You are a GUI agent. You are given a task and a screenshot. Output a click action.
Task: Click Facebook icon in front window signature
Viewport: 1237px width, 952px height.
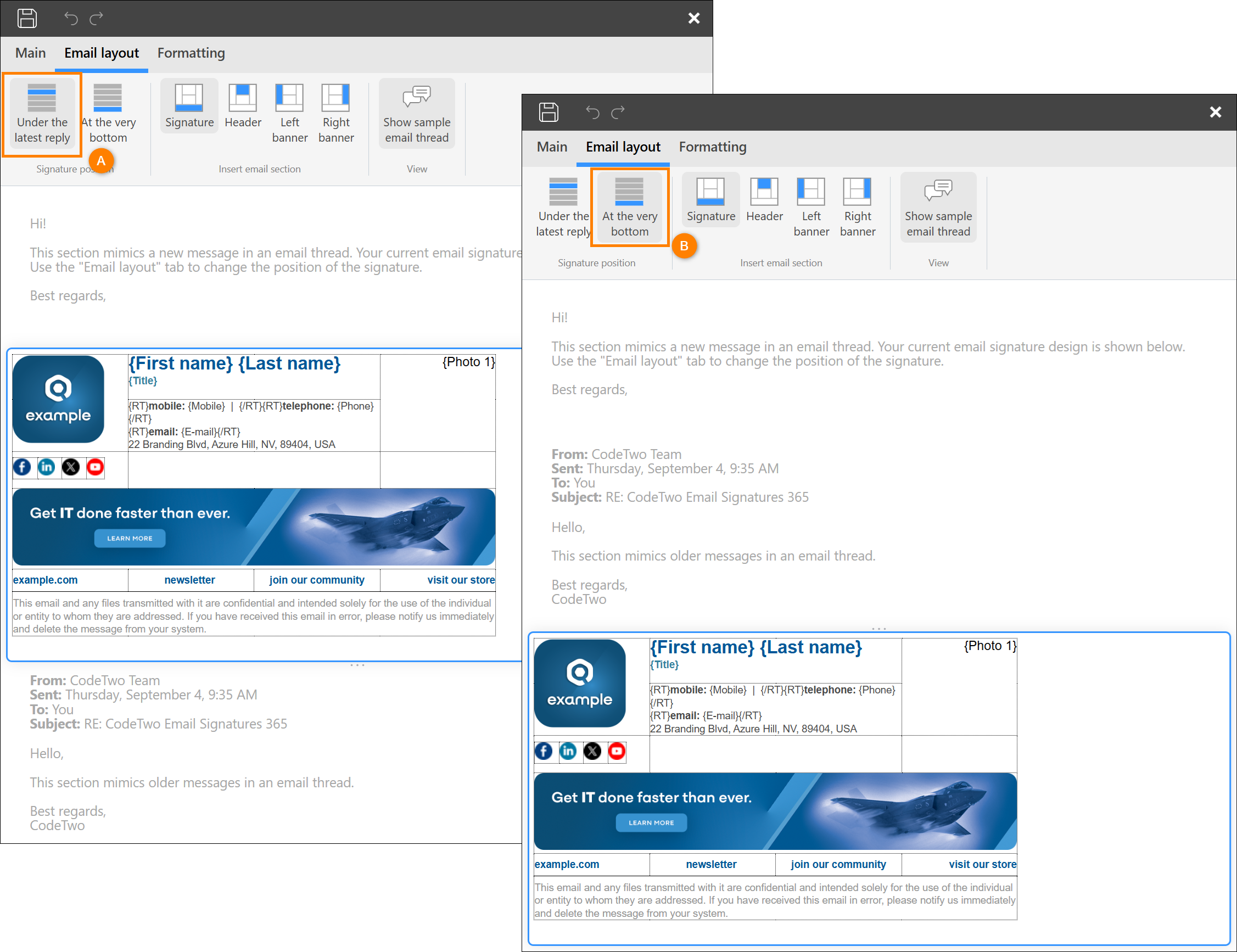(544, 752)
